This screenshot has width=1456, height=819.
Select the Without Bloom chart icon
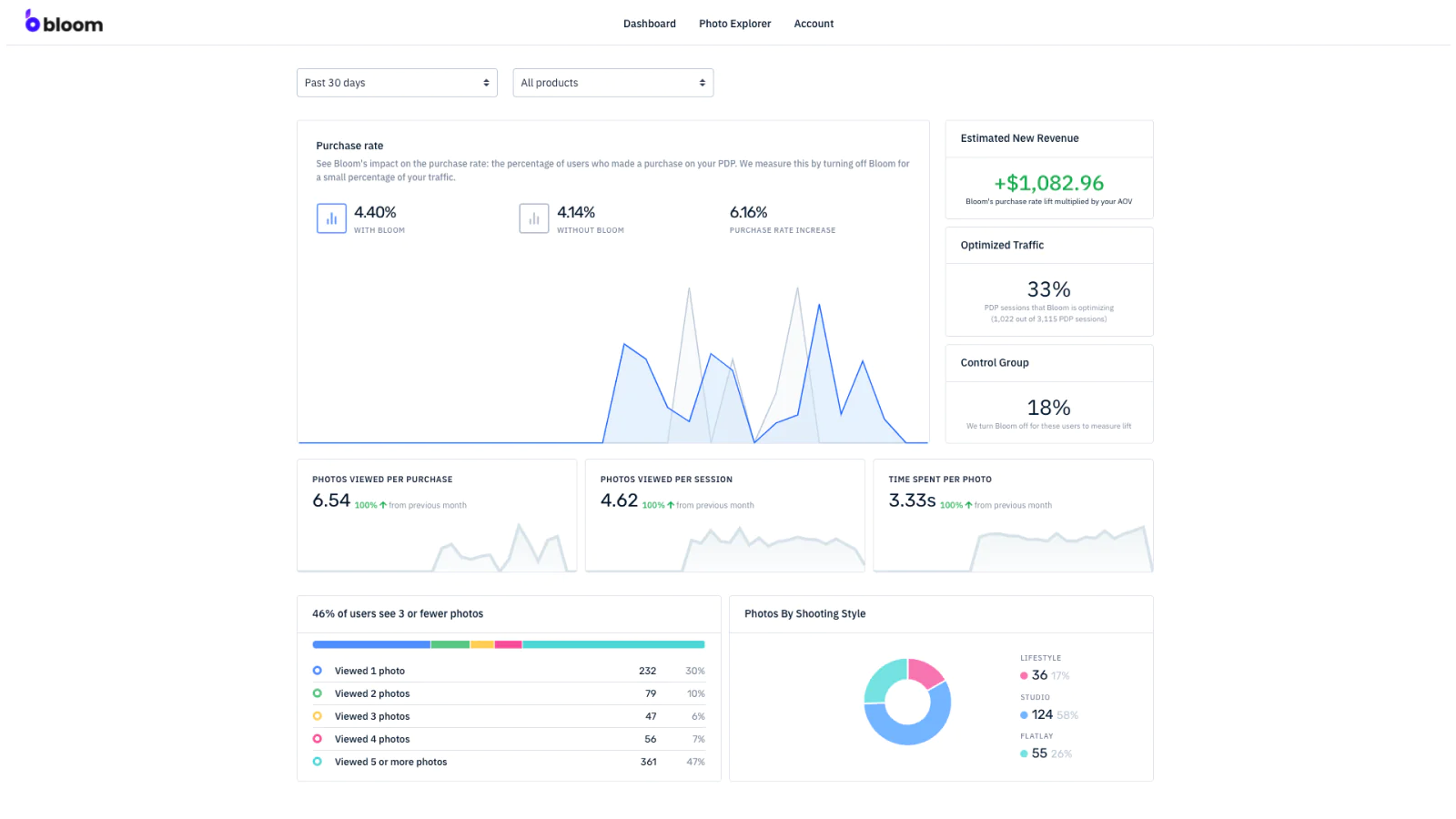(x=534, y=218)
